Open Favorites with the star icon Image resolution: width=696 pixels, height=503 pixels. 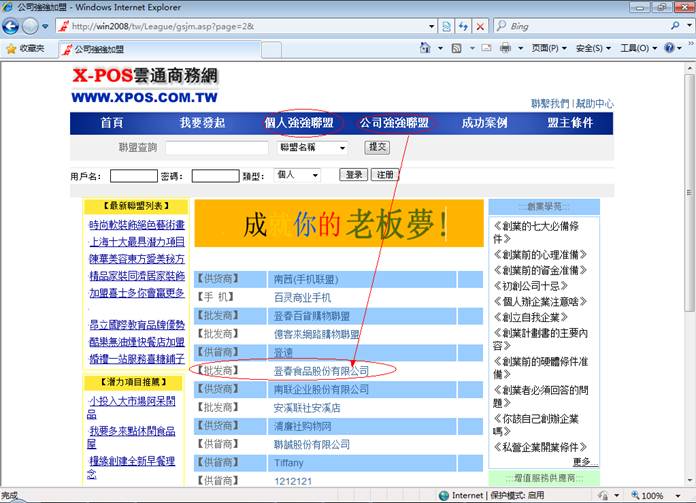(11, 48)
